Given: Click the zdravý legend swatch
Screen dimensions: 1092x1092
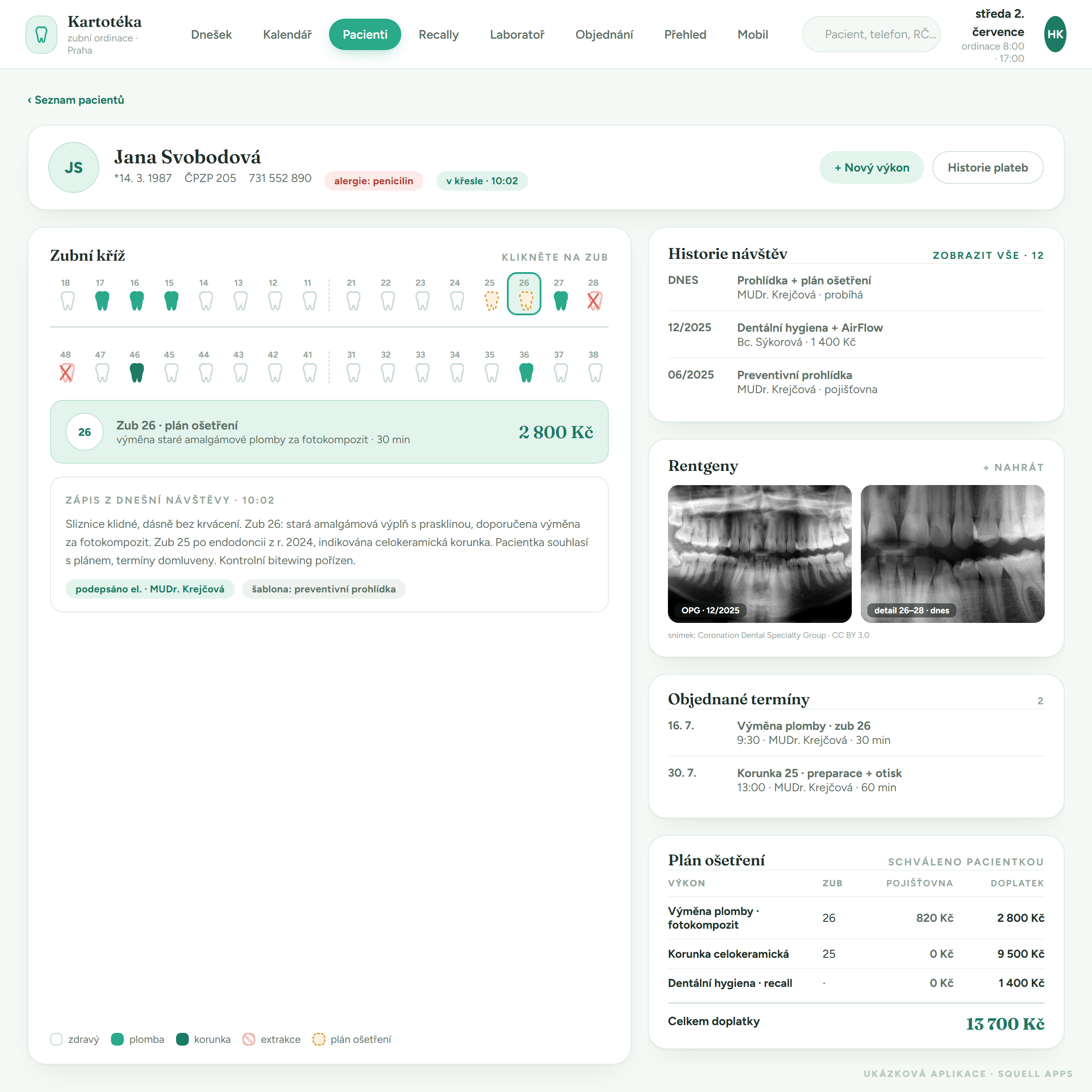Looking at the screenshot, I should [56, 1039].
